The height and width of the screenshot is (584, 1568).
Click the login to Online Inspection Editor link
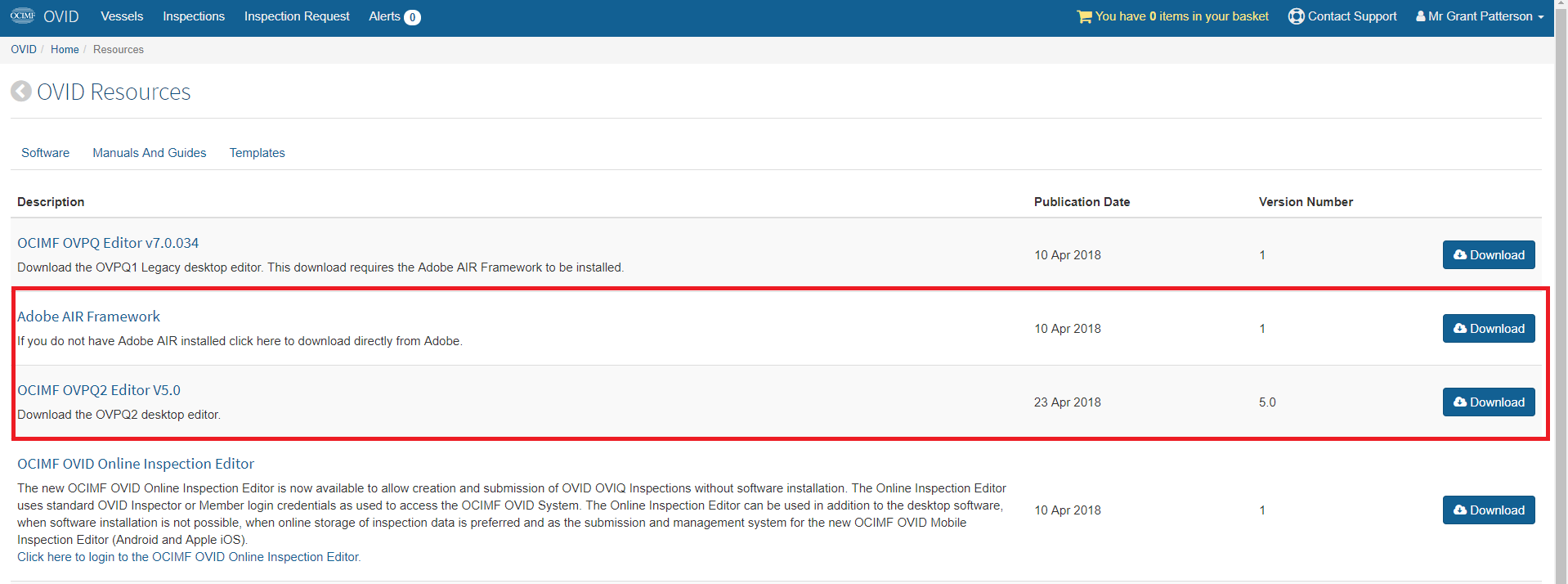tap(189, 557)
